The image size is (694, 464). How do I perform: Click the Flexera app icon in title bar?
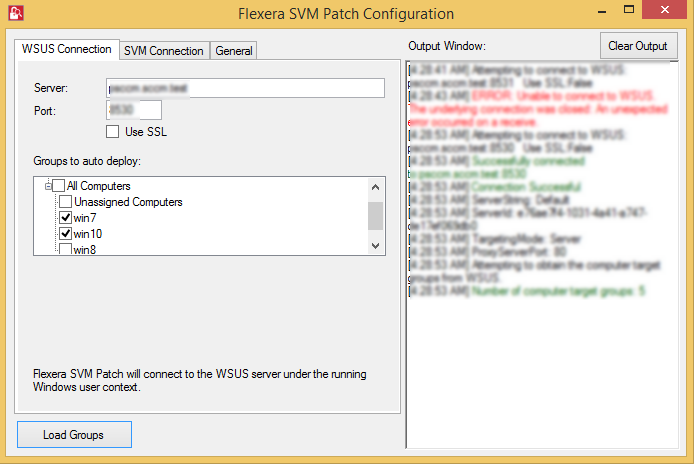point(15,13)
